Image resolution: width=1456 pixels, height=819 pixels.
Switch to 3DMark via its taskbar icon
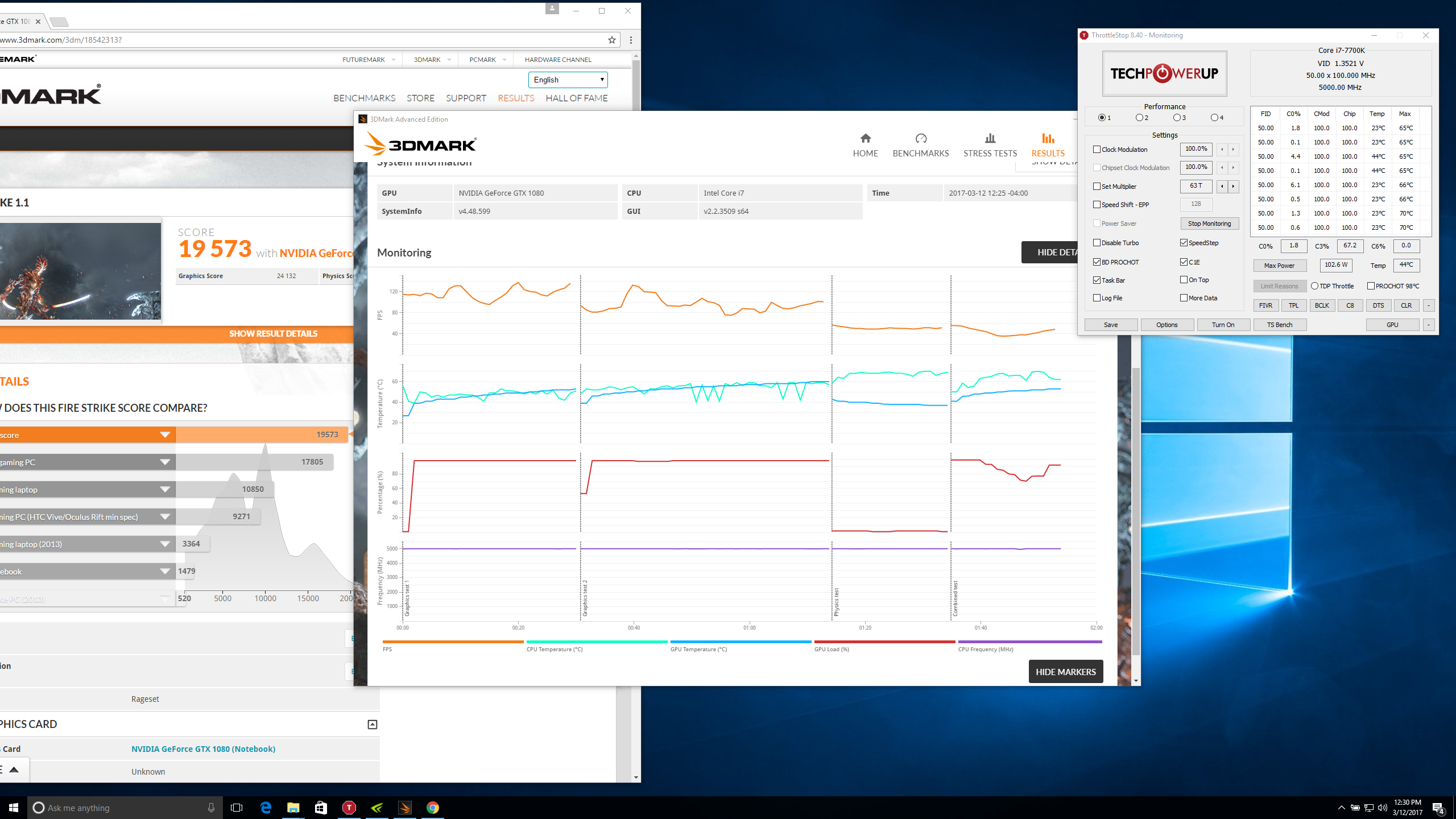point(404,808)
